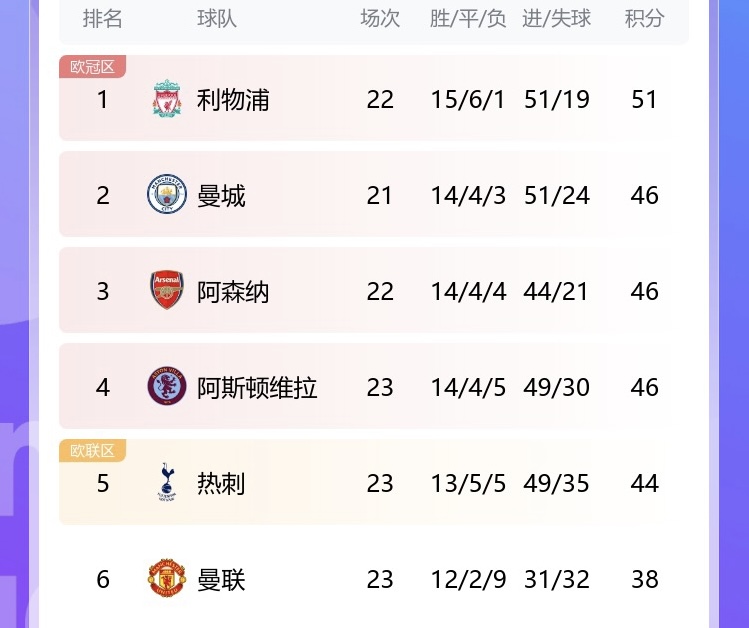Viewport: 749px width, 628px height.
Task: Click the 场次 column header
Action: click(x=380, y=19)
